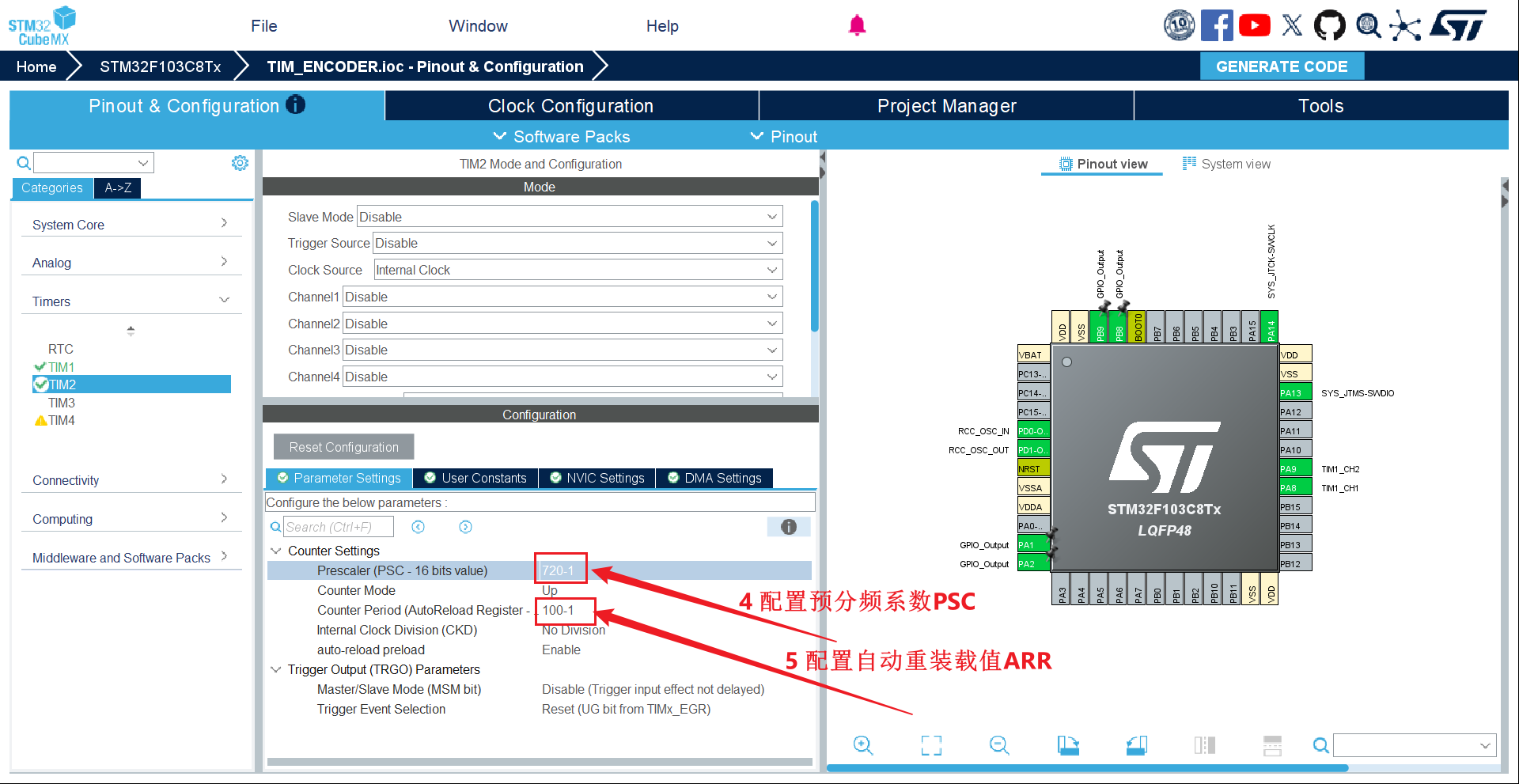Screen dimensions: 1519x784
Task: Click the Counter Period value field
Action: 565,610
